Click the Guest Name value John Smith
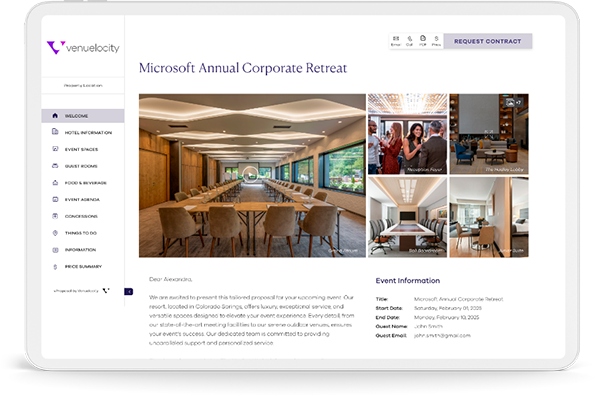This screenshot has width=595, height=396. coord(428,326)
